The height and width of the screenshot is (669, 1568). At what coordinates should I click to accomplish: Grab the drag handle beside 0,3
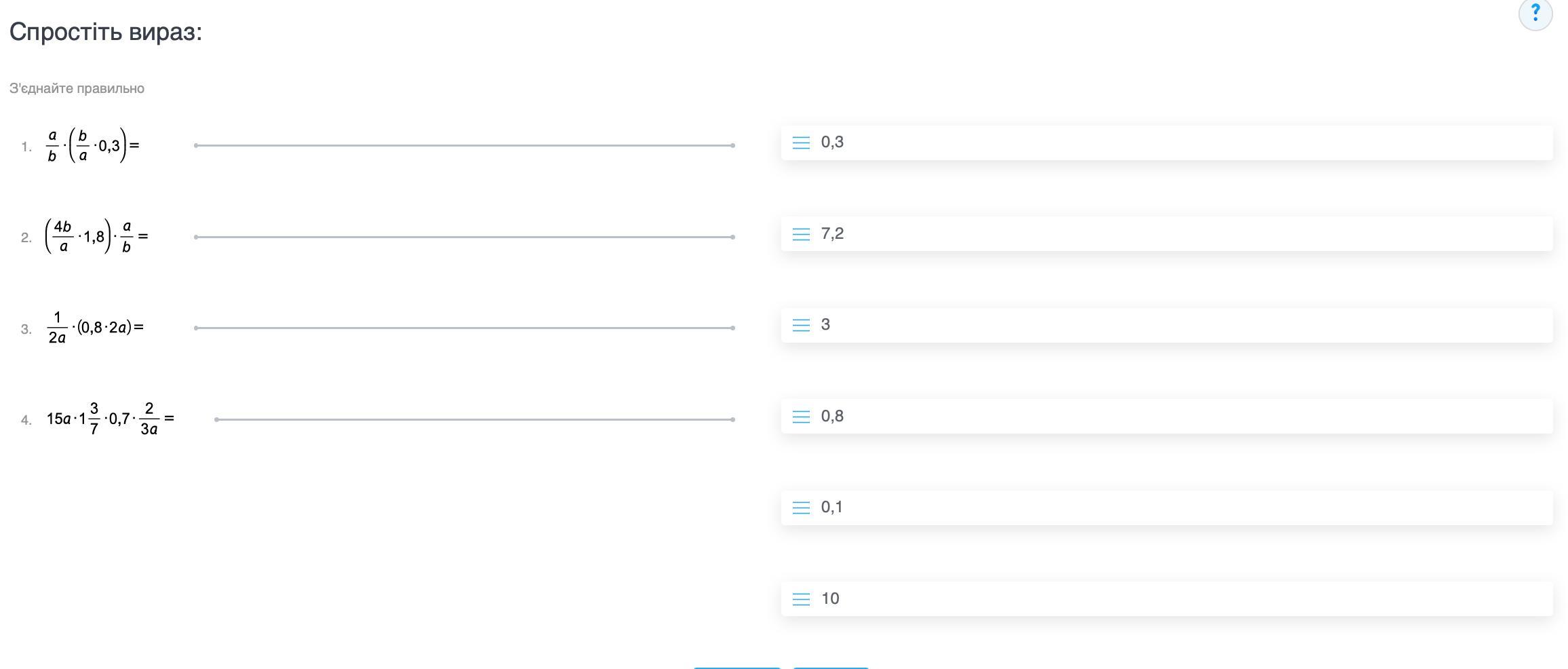801,142
